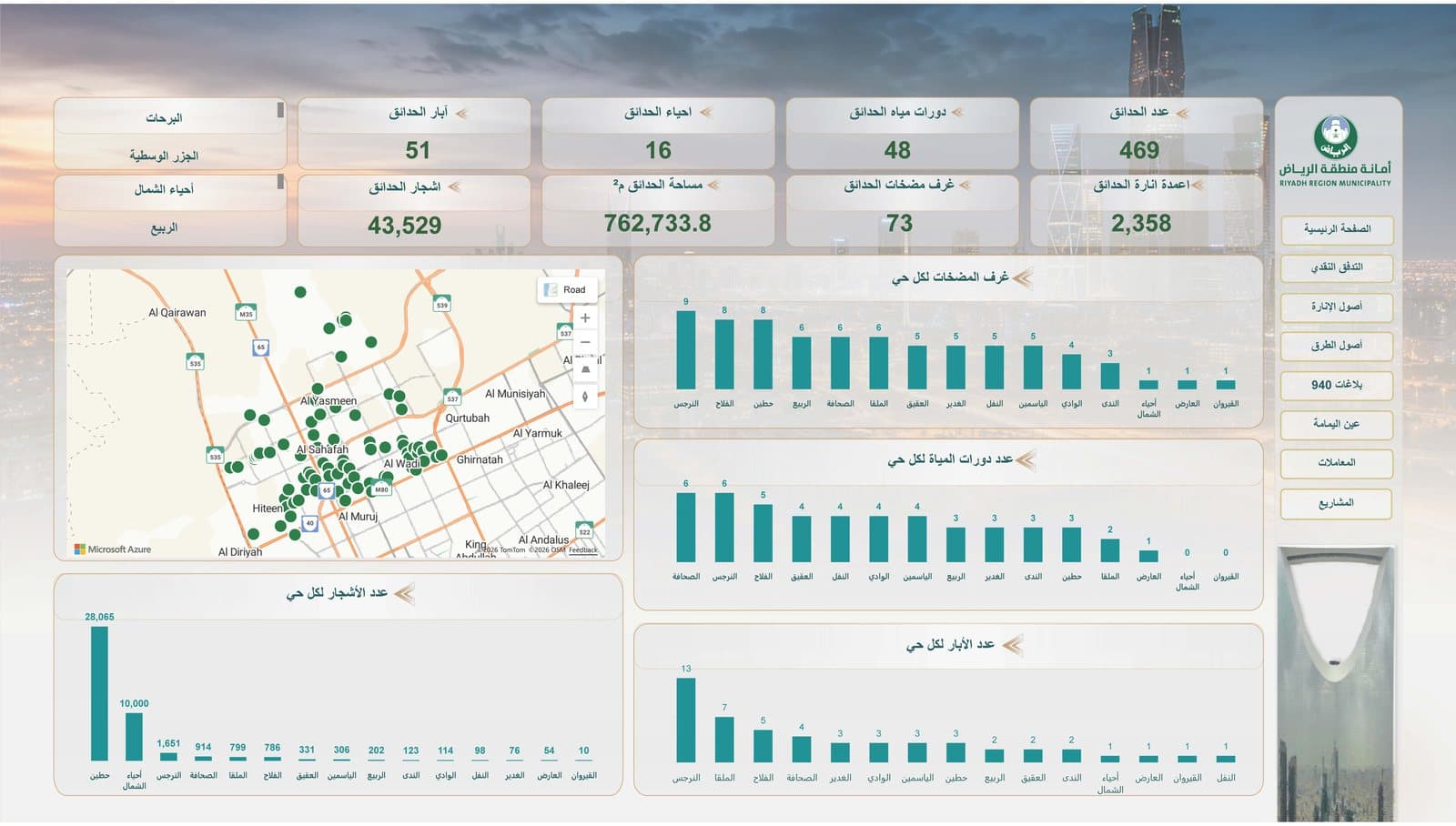Click the arrow icon beside غرف المضخات لكل حي
The height and width of the screenshot is (826, 1456).
click(1023, 277)
